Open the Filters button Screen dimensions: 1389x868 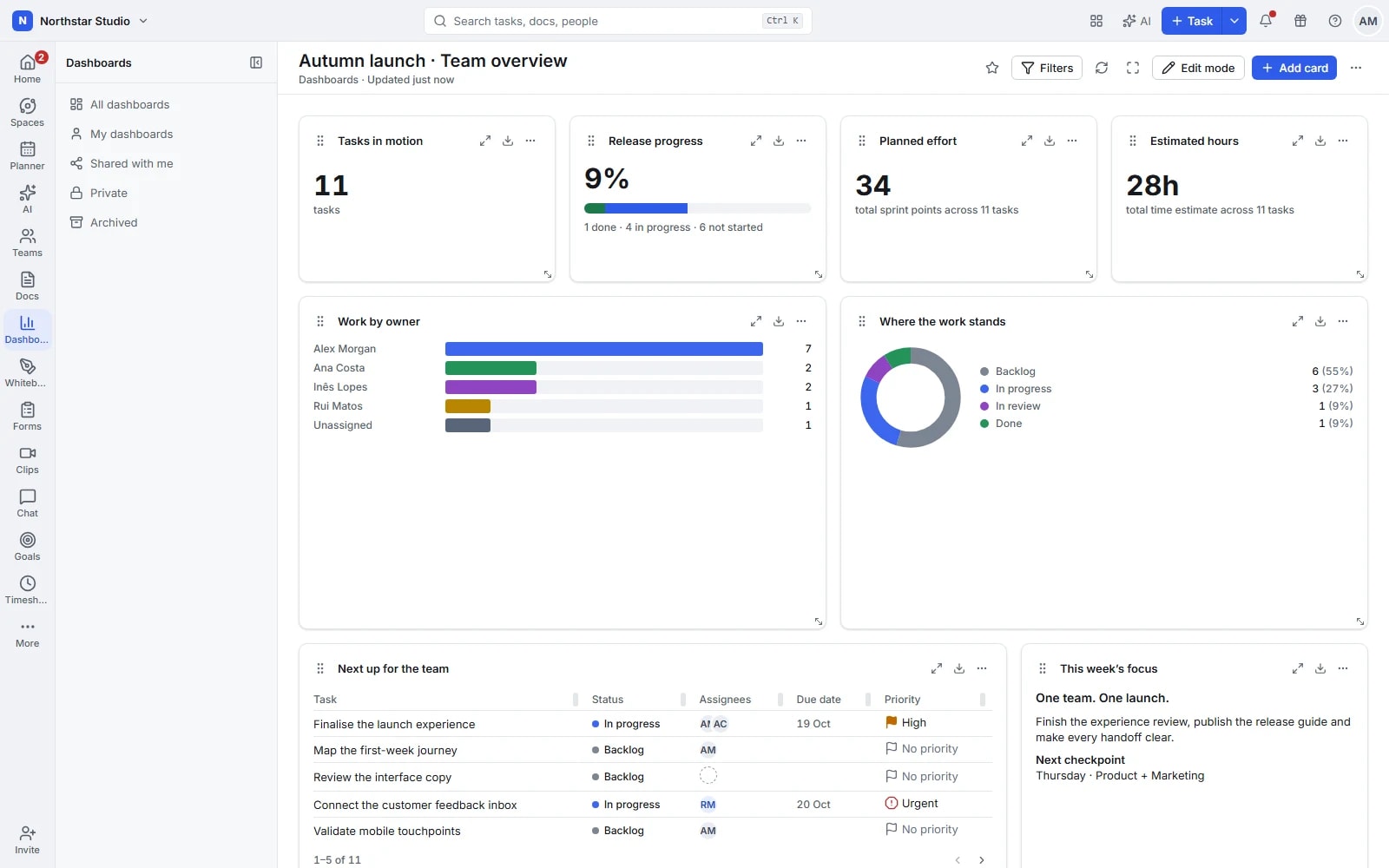(1047, 68)
